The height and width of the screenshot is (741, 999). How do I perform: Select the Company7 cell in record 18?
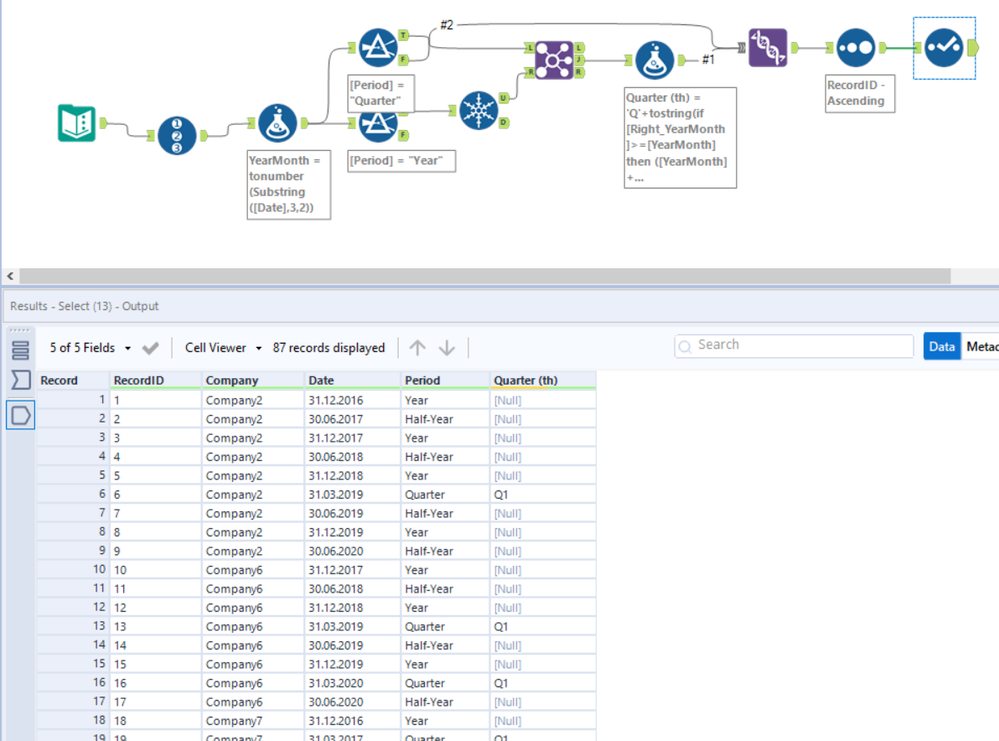click(x=253, y=721)
